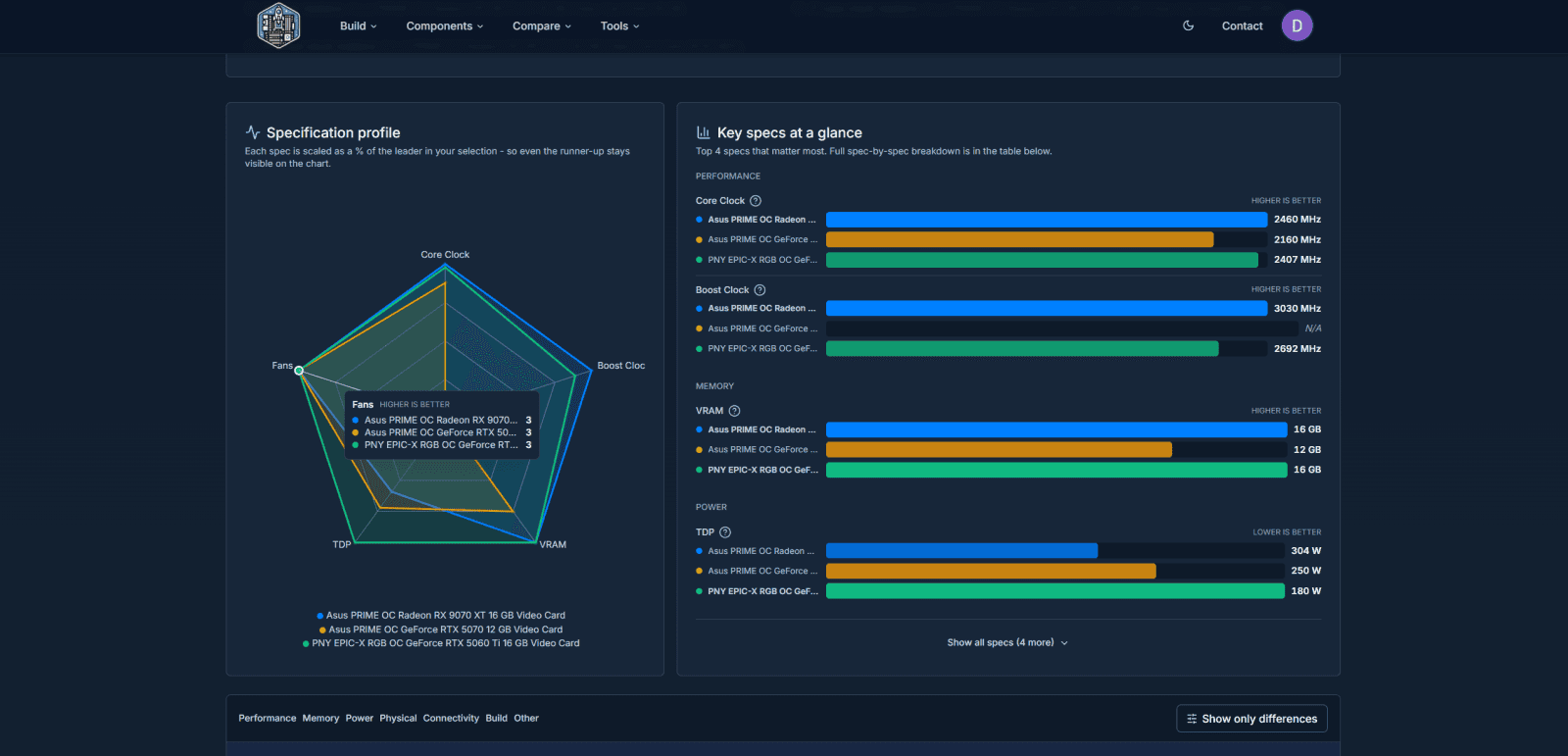Toggle PNY RTX 5060 Ti legend entry
Image resolution: width=1568 pixels, height=756 pixels.
pos(441,643)
